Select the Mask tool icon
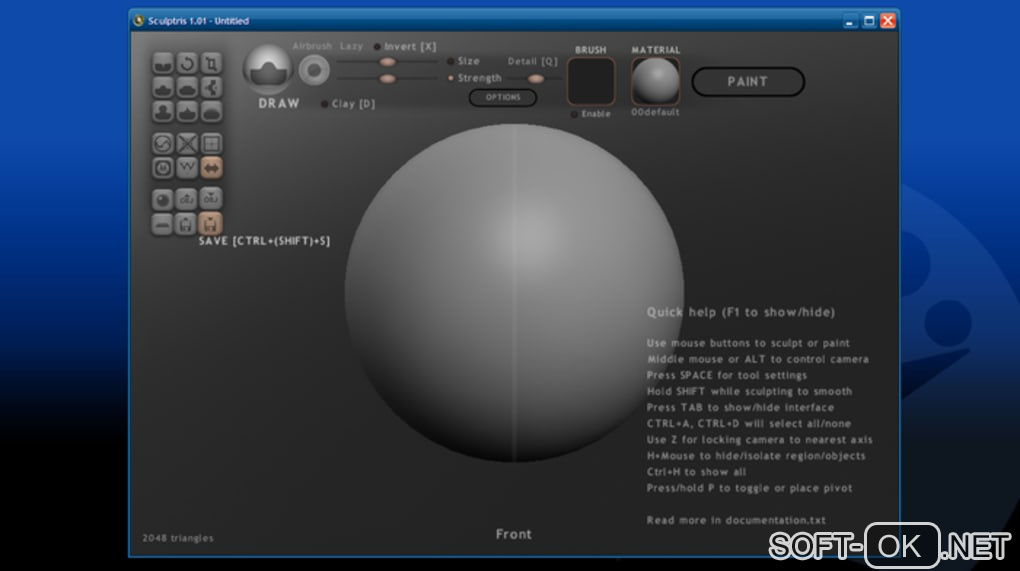This screenshot has width=1020, height=571. 163,168
